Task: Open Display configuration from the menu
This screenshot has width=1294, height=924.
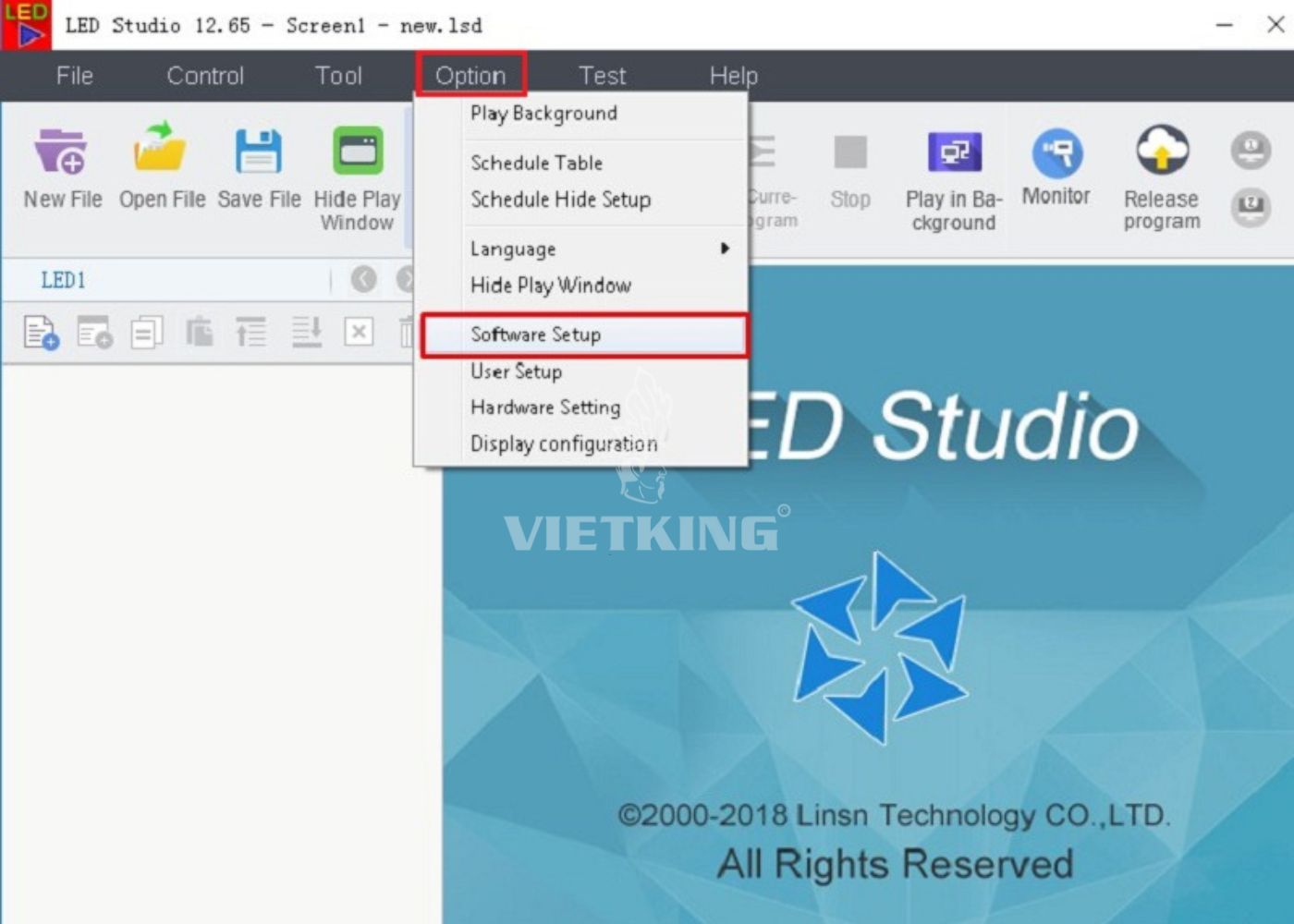Action: coord(564,444)
